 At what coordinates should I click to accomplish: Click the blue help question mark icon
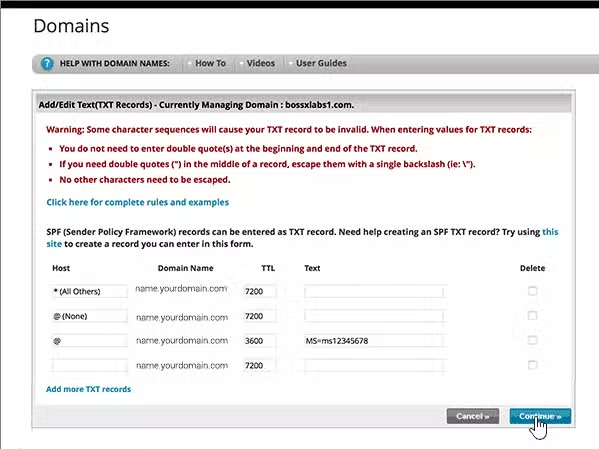[47, 63]
